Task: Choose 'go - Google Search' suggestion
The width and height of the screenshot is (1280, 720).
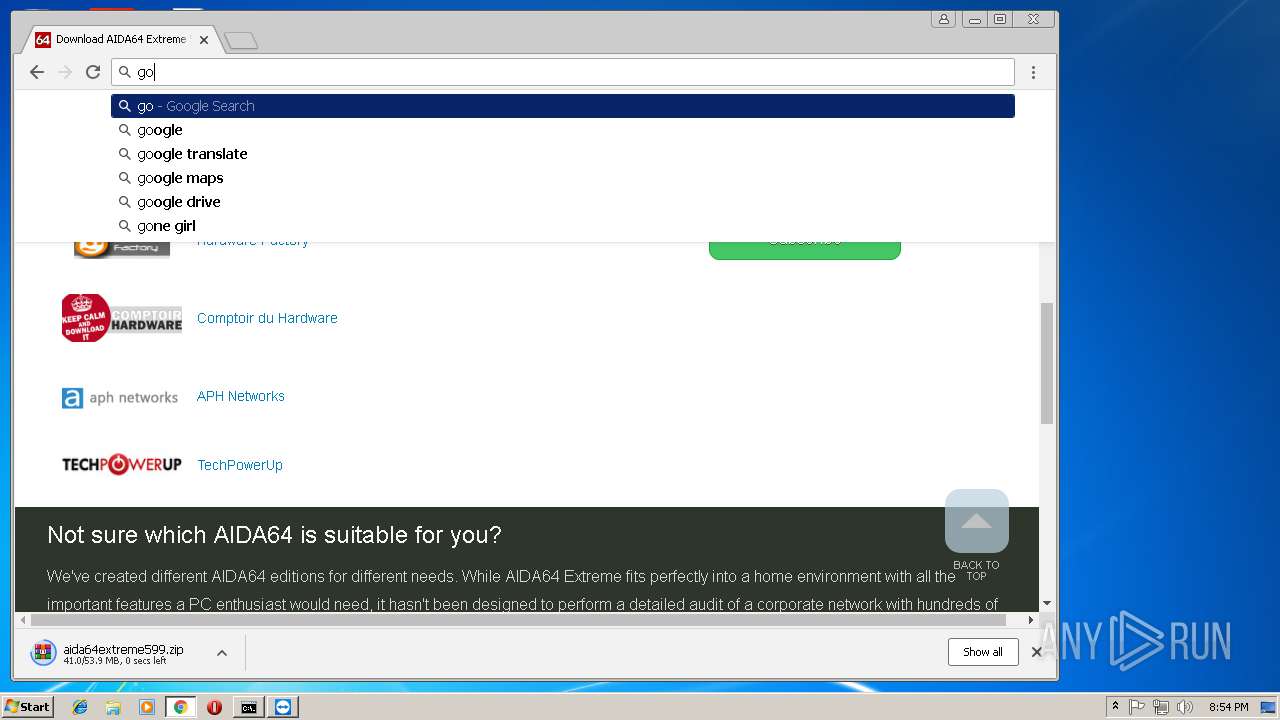Action: (x=563, y=106)
